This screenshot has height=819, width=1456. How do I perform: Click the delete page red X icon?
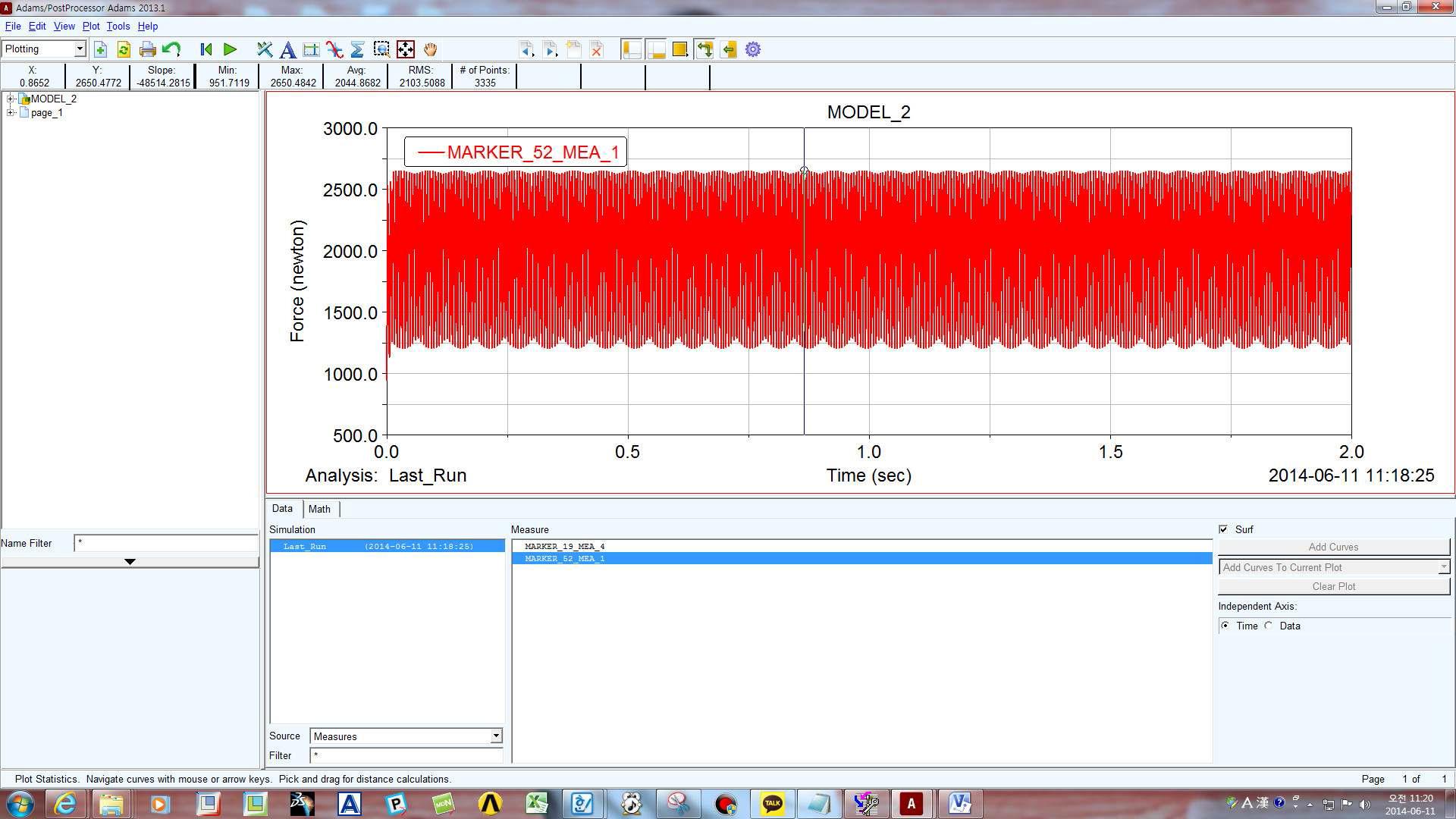[597, 49]
